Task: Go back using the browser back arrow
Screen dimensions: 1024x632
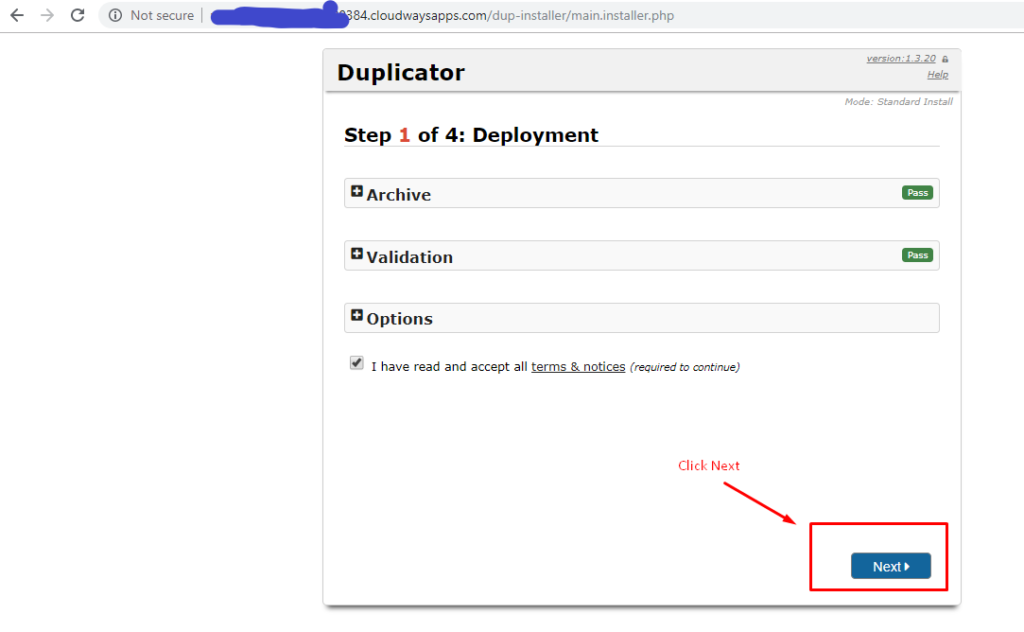Action: pos(17,15)
